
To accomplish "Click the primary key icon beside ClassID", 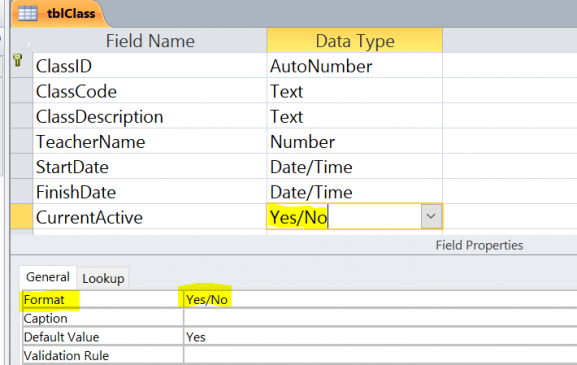I will (18, 60).
